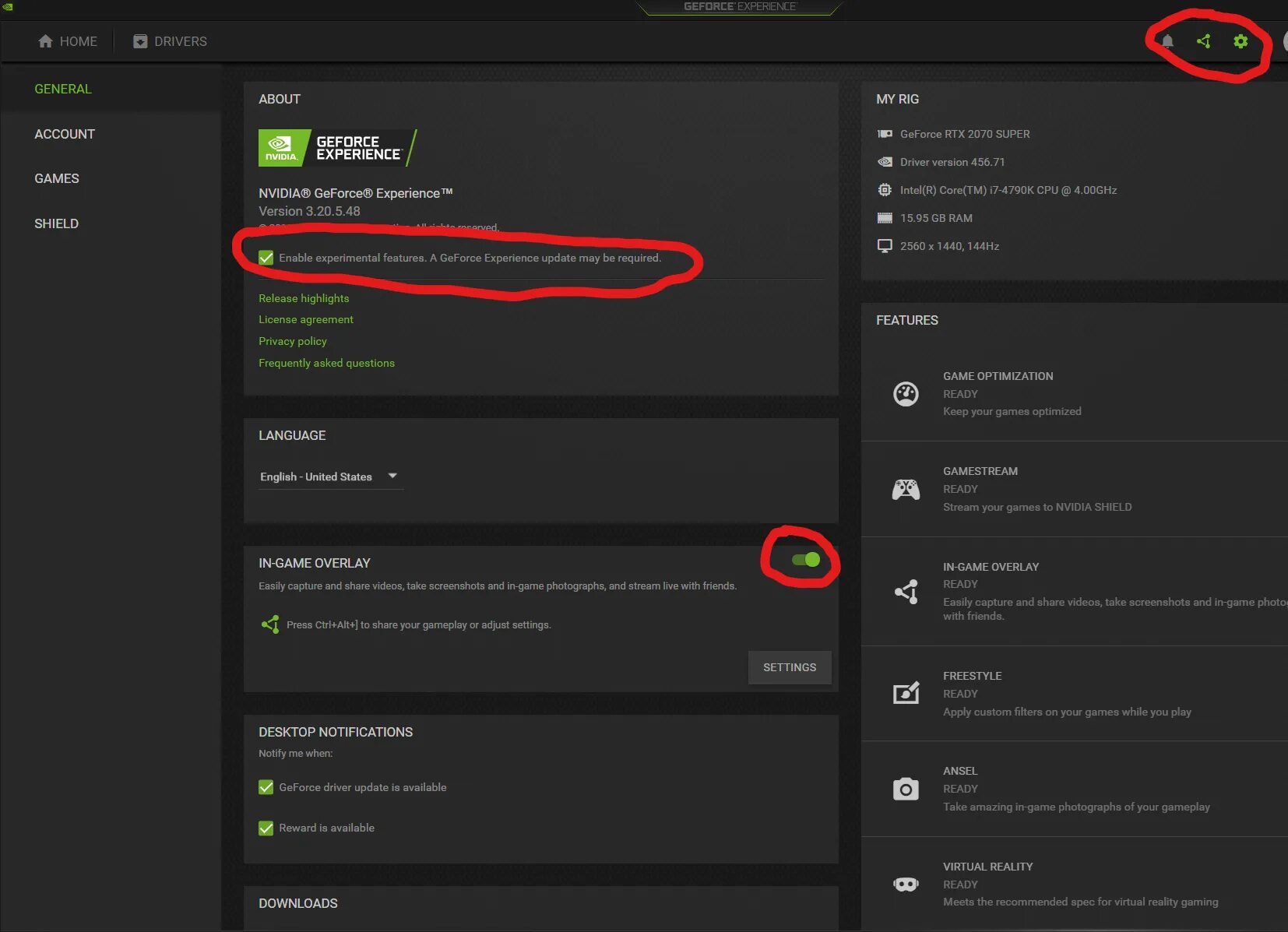
Task: Select the Freestyle feature title
Action: tap(972, 676)
